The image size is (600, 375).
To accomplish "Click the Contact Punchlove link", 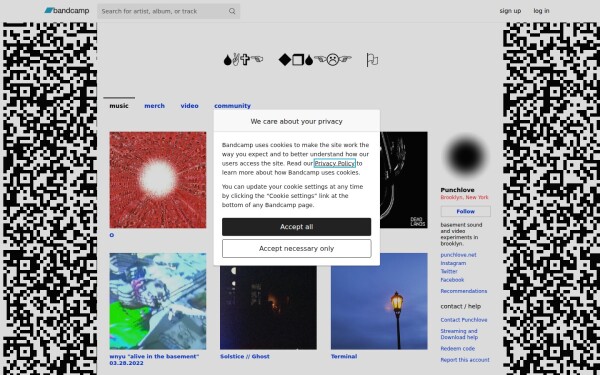I will (x=464, y=320).
